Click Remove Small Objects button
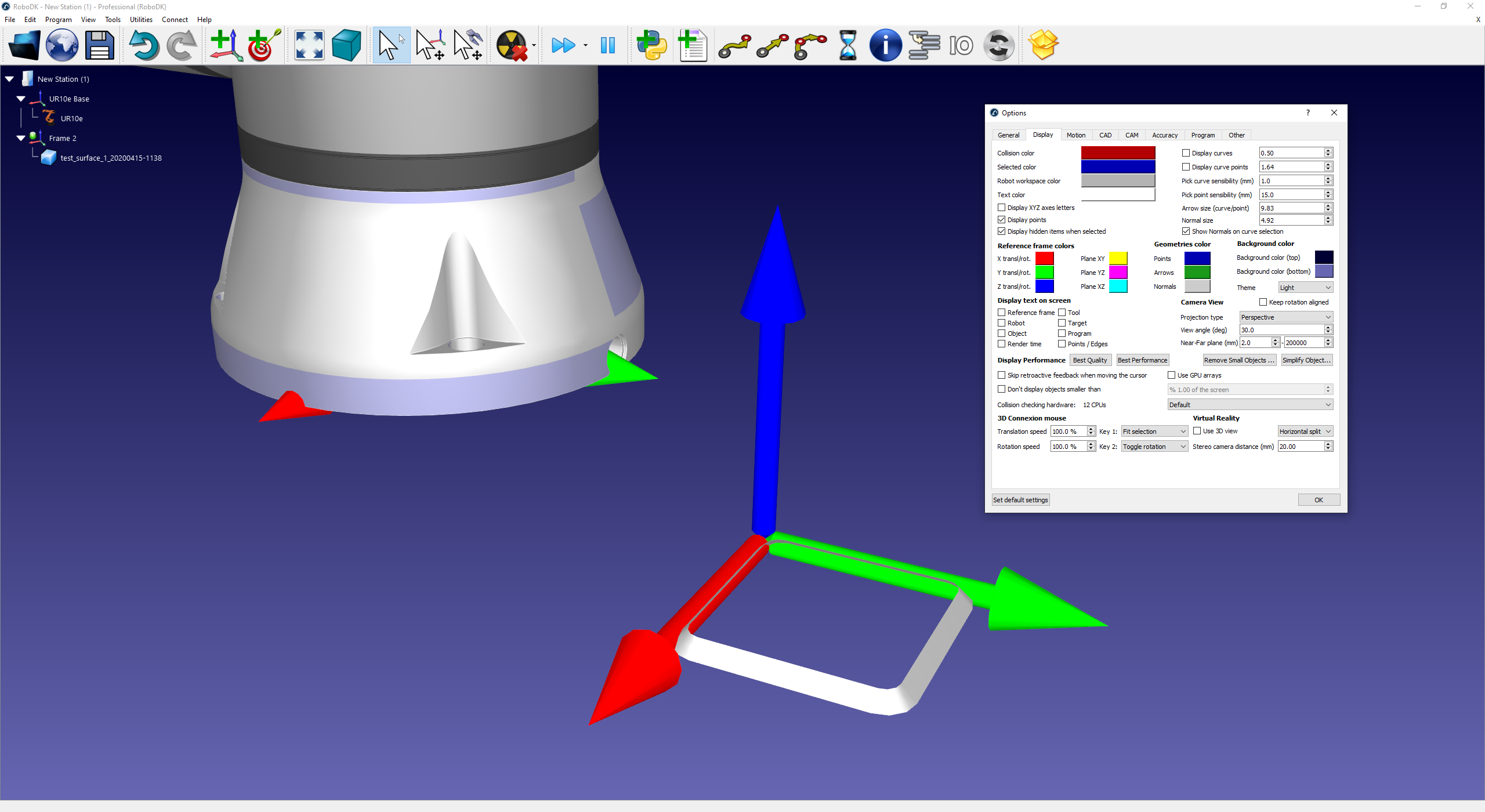This screenshot has width=1485, height=812. (1239, 360)
